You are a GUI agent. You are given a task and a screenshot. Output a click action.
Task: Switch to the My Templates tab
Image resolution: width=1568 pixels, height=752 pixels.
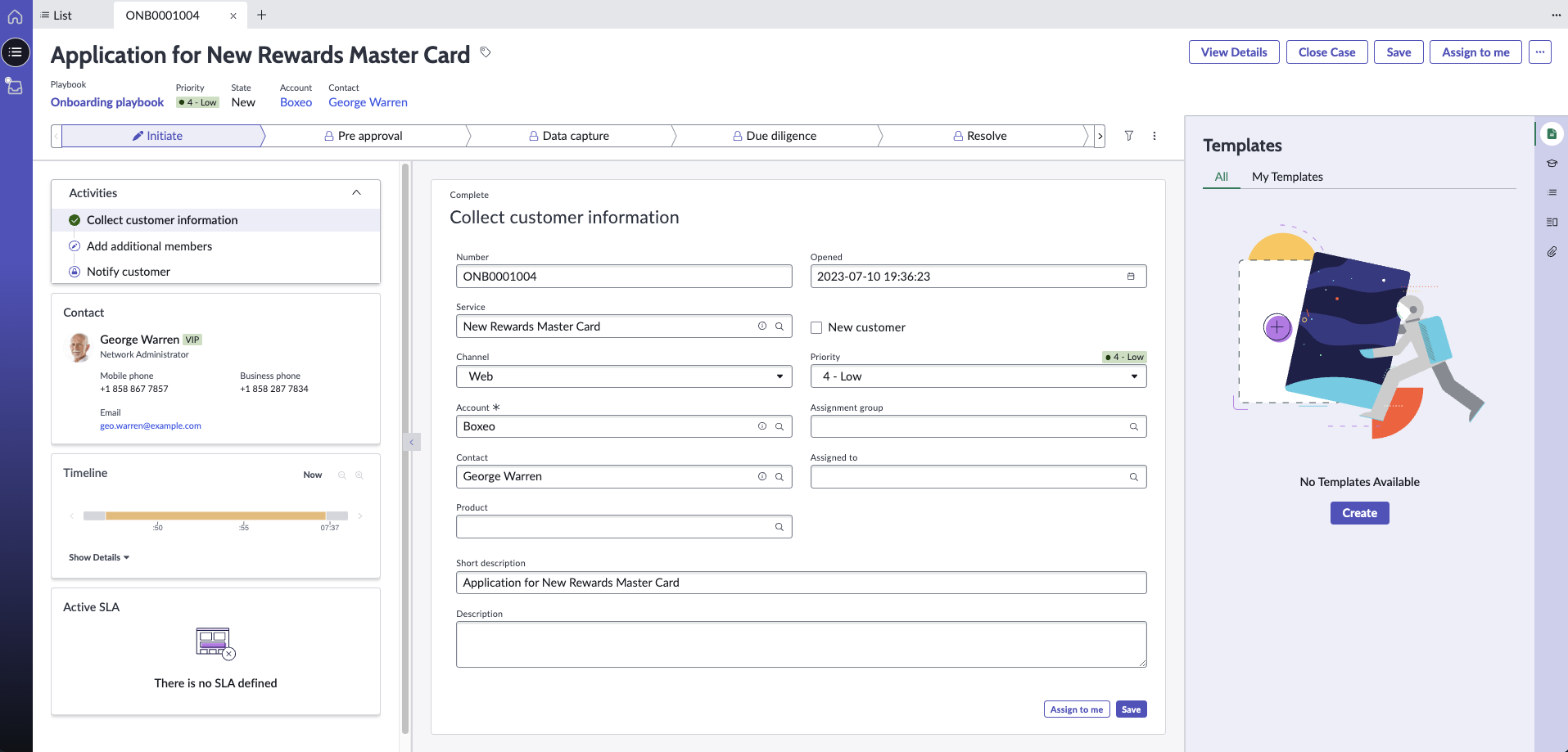pos(1287,176)
